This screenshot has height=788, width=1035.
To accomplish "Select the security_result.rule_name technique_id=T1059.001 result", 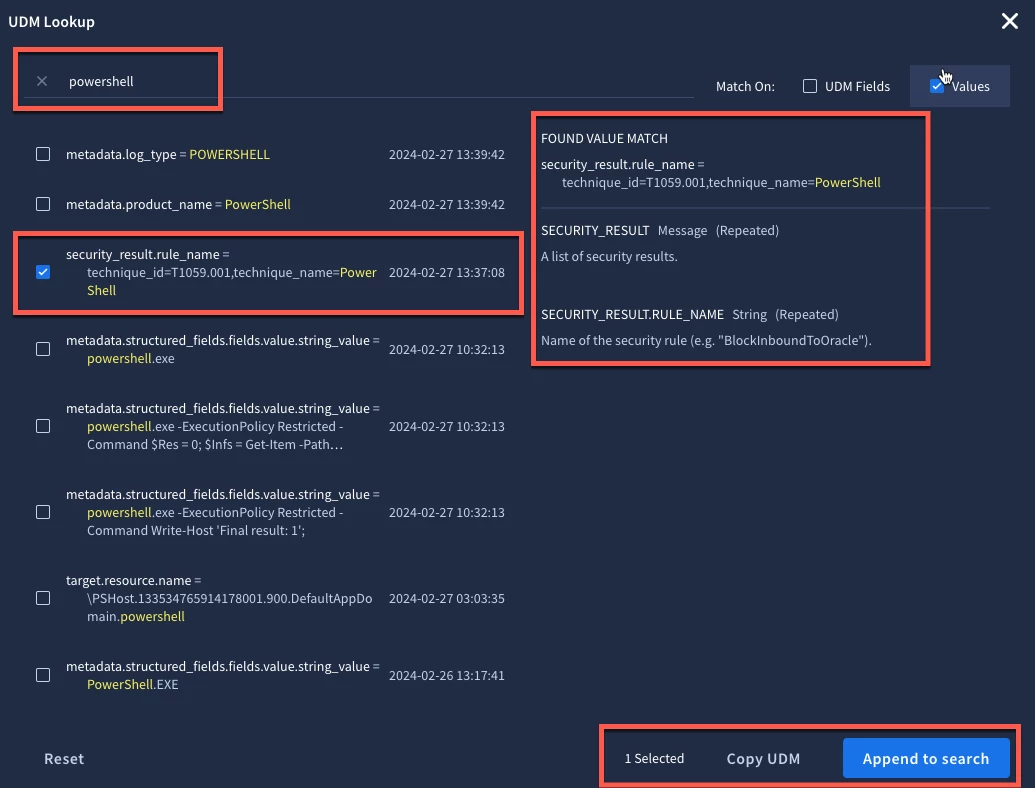I will pos(221,272).
